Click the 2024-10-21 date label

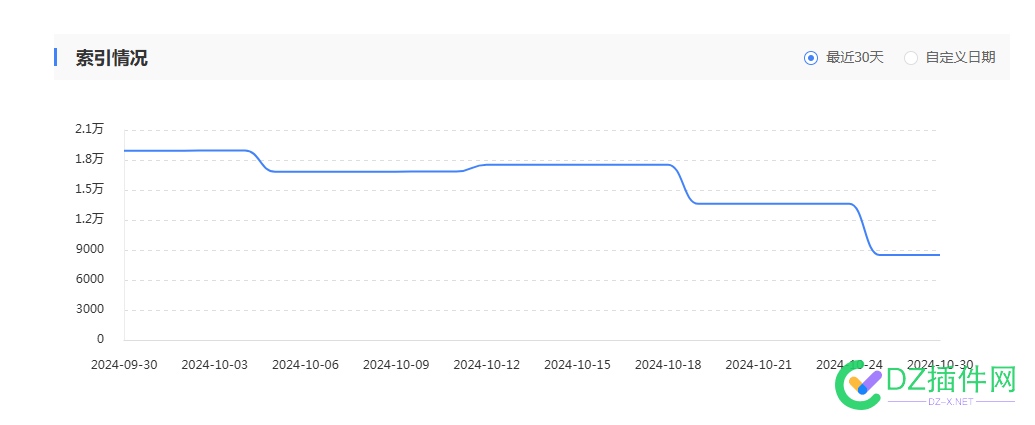tap(759, 365)
